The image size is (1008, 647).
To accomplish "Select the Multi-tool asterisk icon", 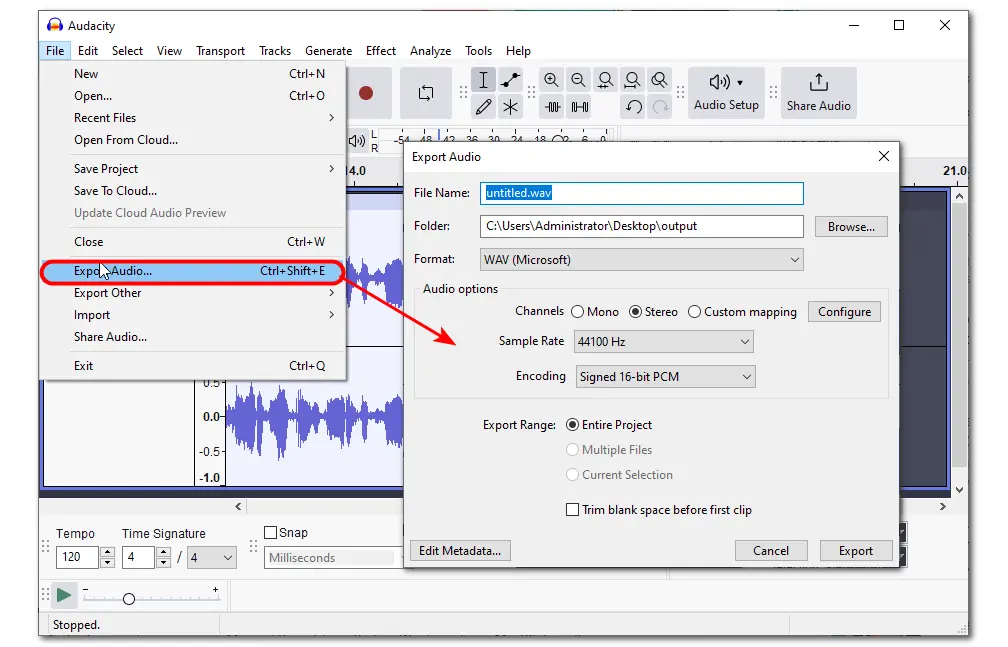I will (x=511, y=106).
